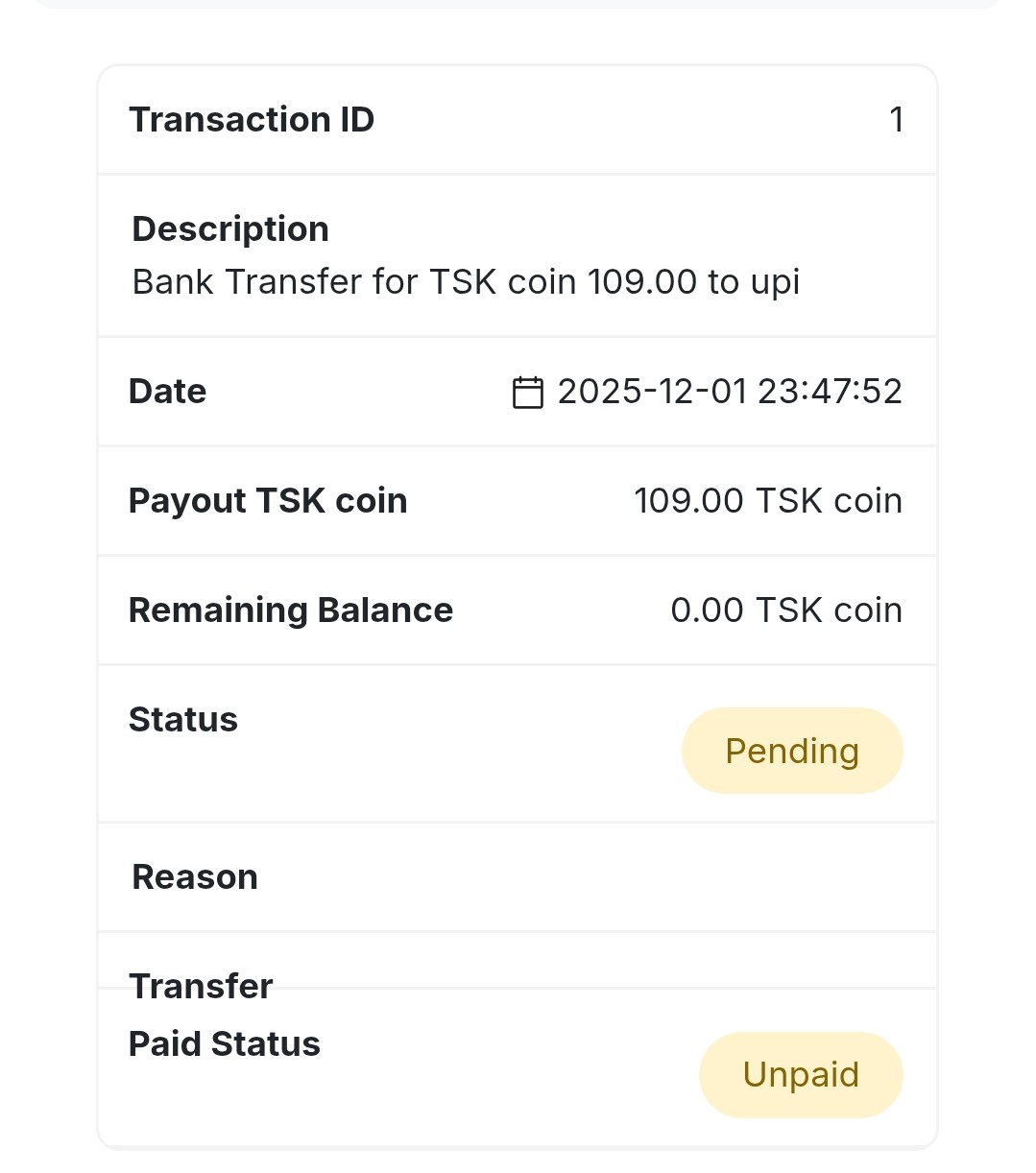Click the Reason row label

195,877
